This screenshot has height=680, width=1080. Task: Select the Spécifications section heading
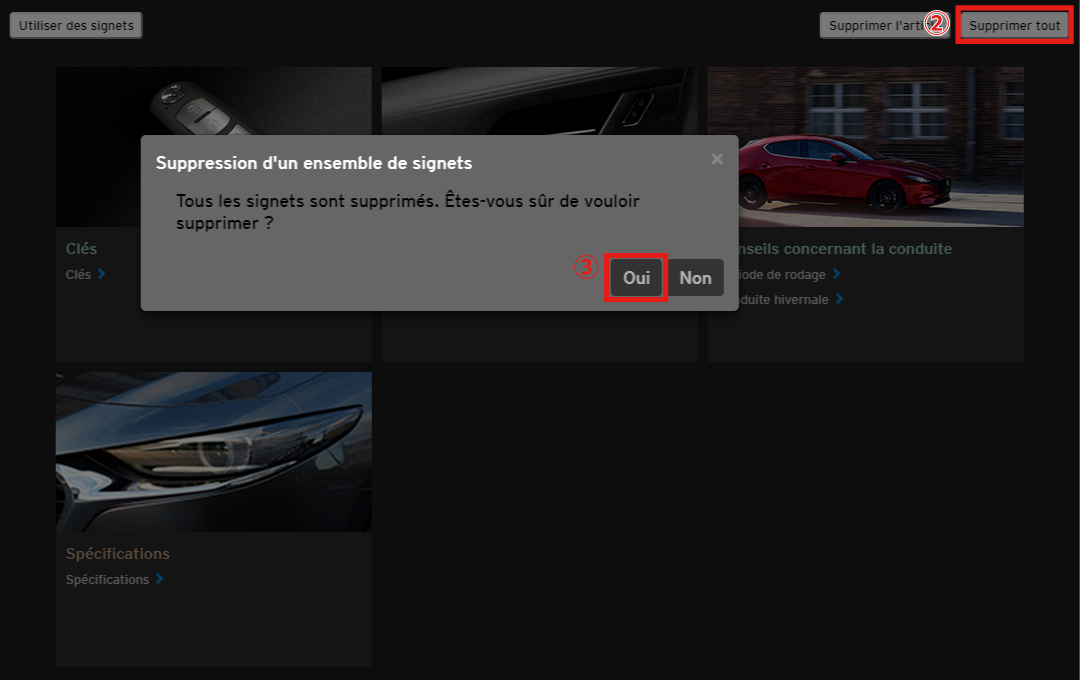pyautogui.click(x=117, y=554)
